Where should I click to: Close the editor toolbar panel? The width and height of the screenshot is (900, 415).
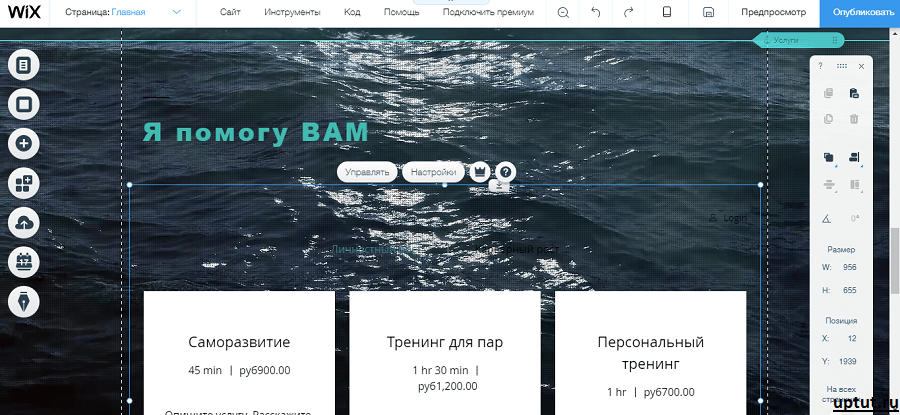pos(861,66)
